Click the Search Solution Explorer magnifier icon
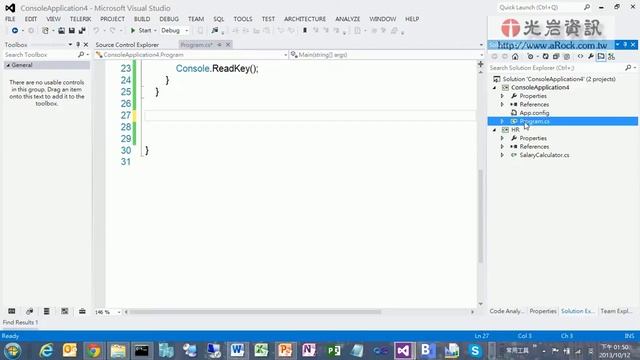The height and width of the screenshot is (360, 640). point(628,68)
